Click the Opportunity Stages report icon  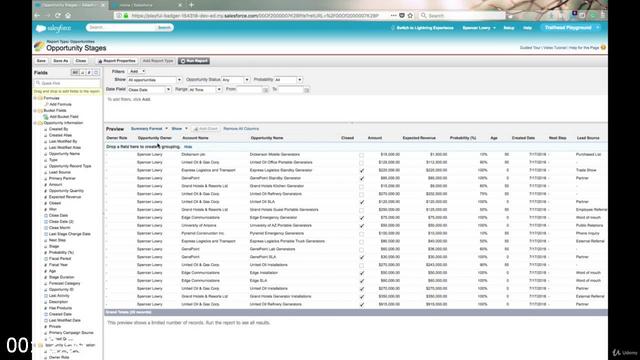[39, 46]
